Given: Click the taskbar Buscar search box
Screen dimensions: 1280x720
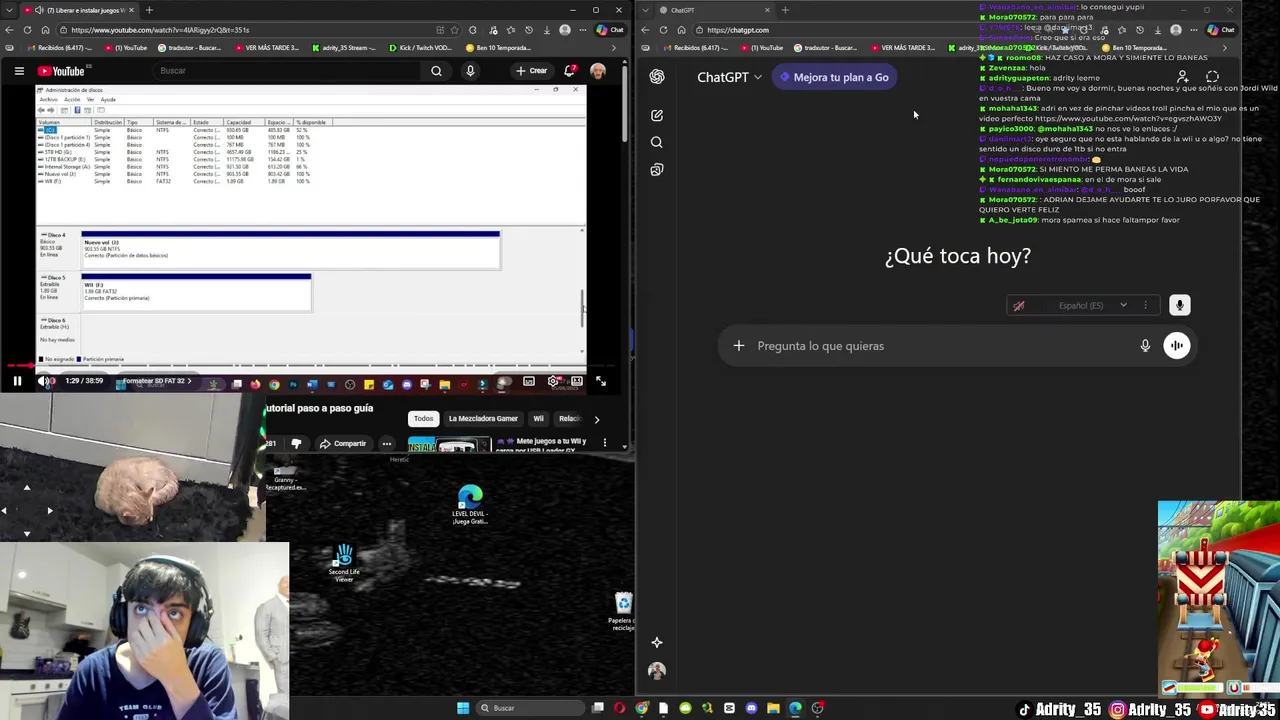Looking at the screenshot, I should (530, 708).
